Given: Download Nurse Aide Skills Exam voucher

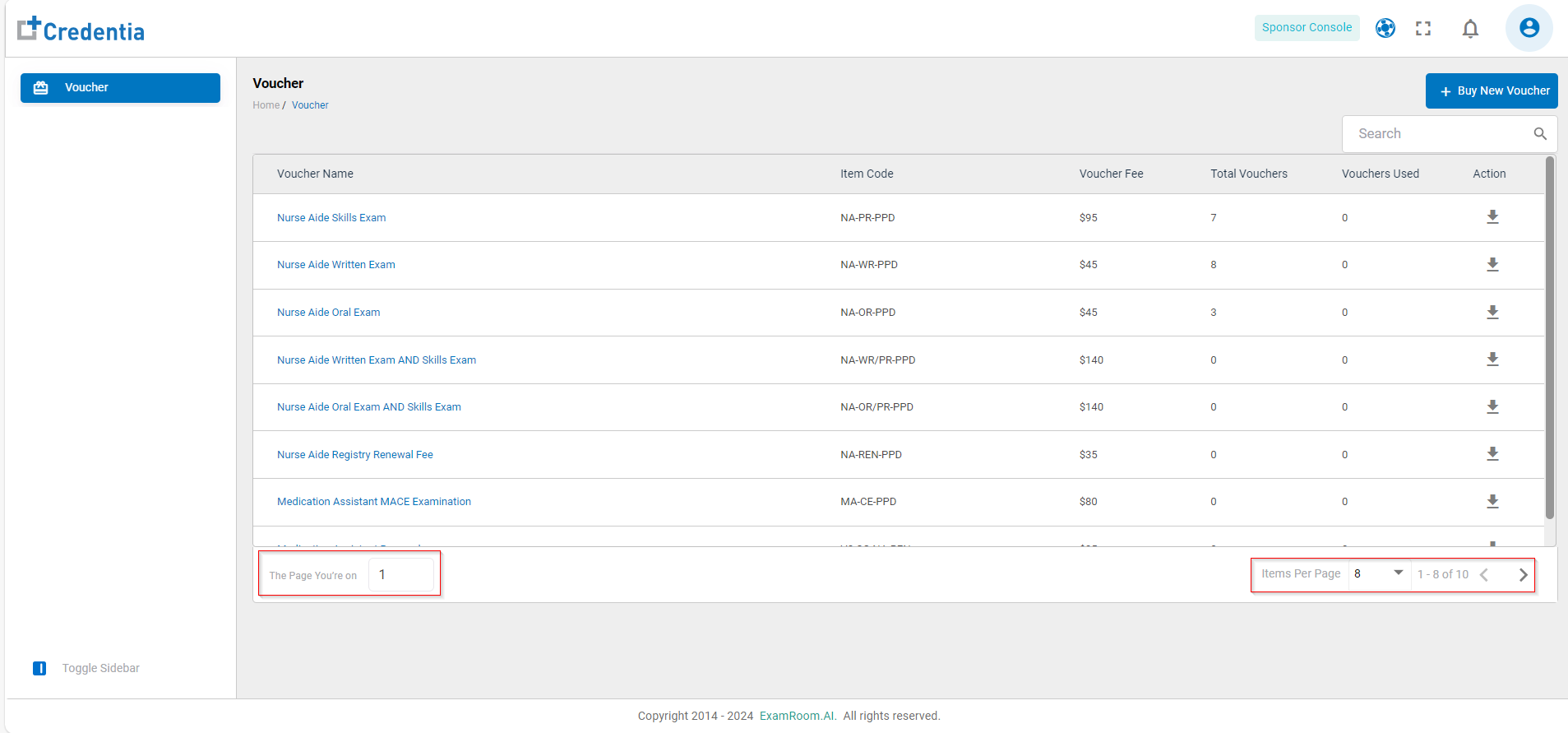Looking at the screenshot, I should (1492, 217).
